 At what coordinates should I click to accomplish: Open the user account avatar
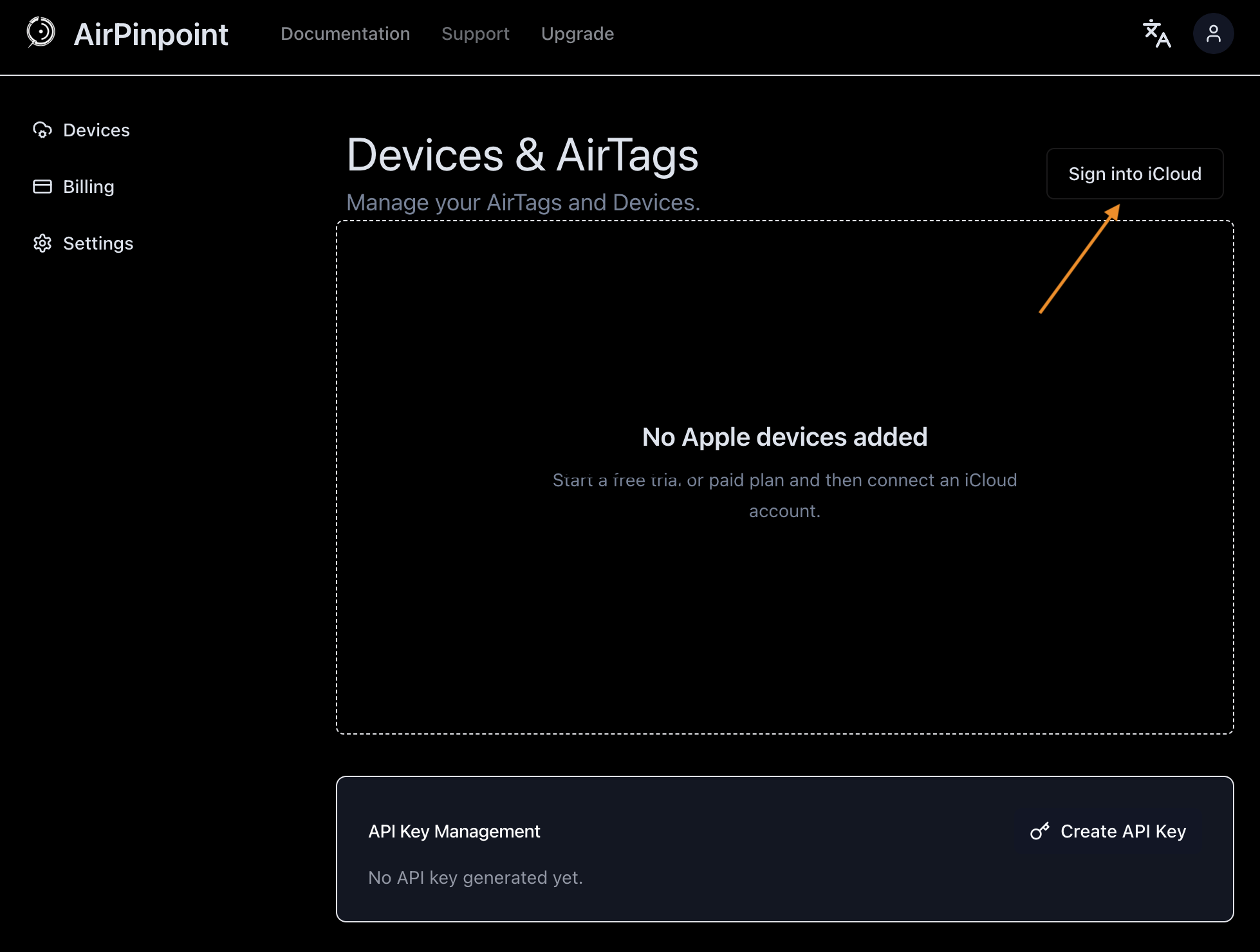1213,33
